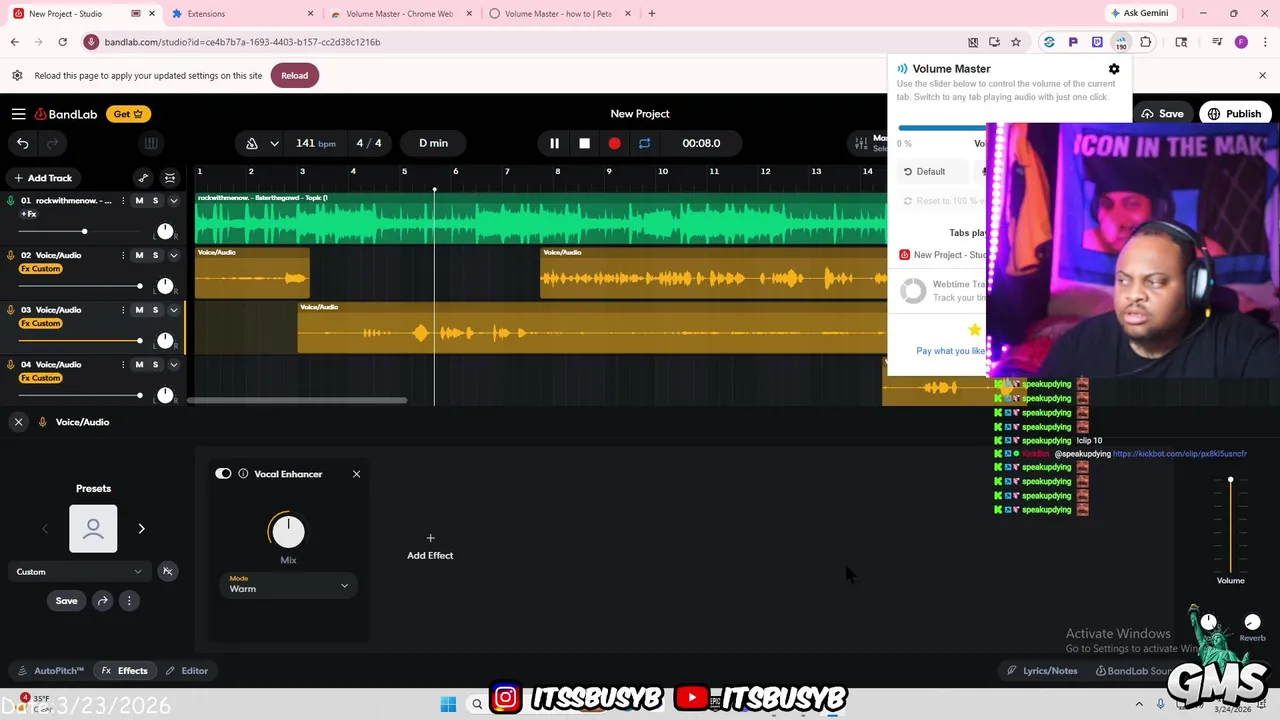Remove the Vocal Enhancer effect

[356, 474]
